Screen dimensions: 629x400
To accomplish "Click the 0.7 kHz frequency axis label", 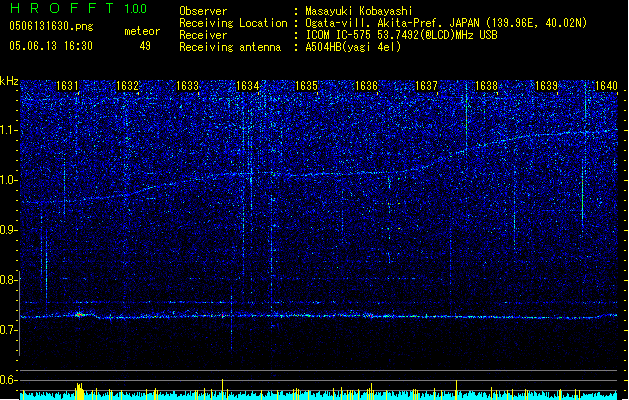I will [x=9, y=330].
